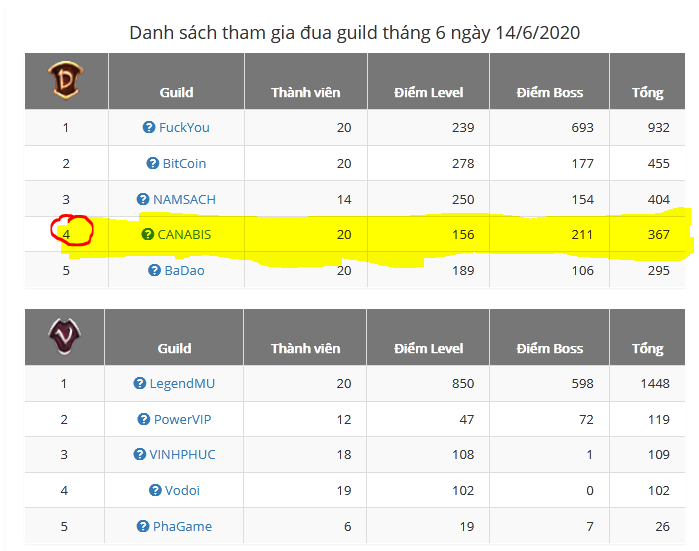Image resolution: width=699 pixels, height=551 pixels.
Task: Click the question icon beside BitCoin guild
Action: (153, 163)
